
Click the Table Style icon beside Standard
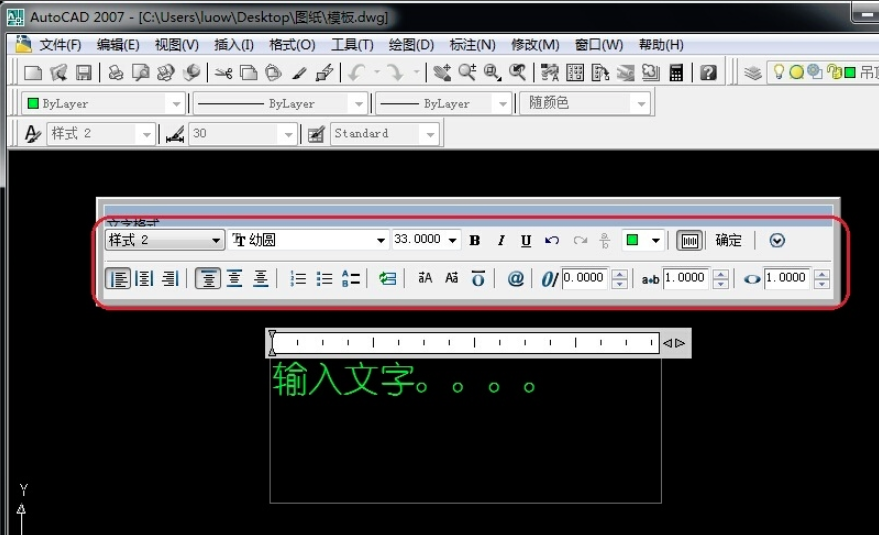(316, 133)
